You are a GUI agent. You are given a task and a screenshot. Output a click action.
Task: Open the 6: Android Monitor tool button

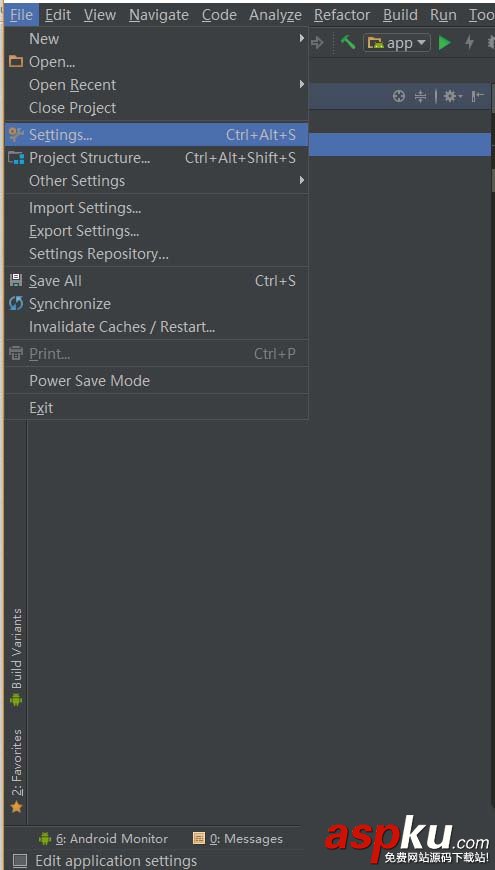(x=103, y=838)
